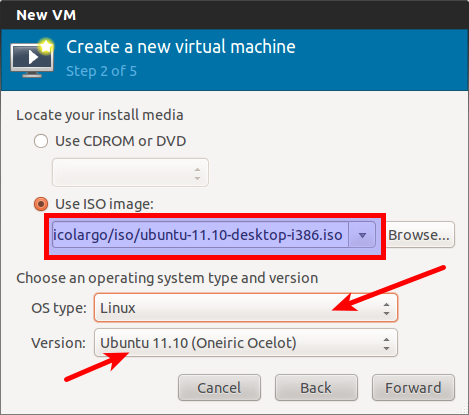Click the Version combo up-down arrows

click(386, 344)
